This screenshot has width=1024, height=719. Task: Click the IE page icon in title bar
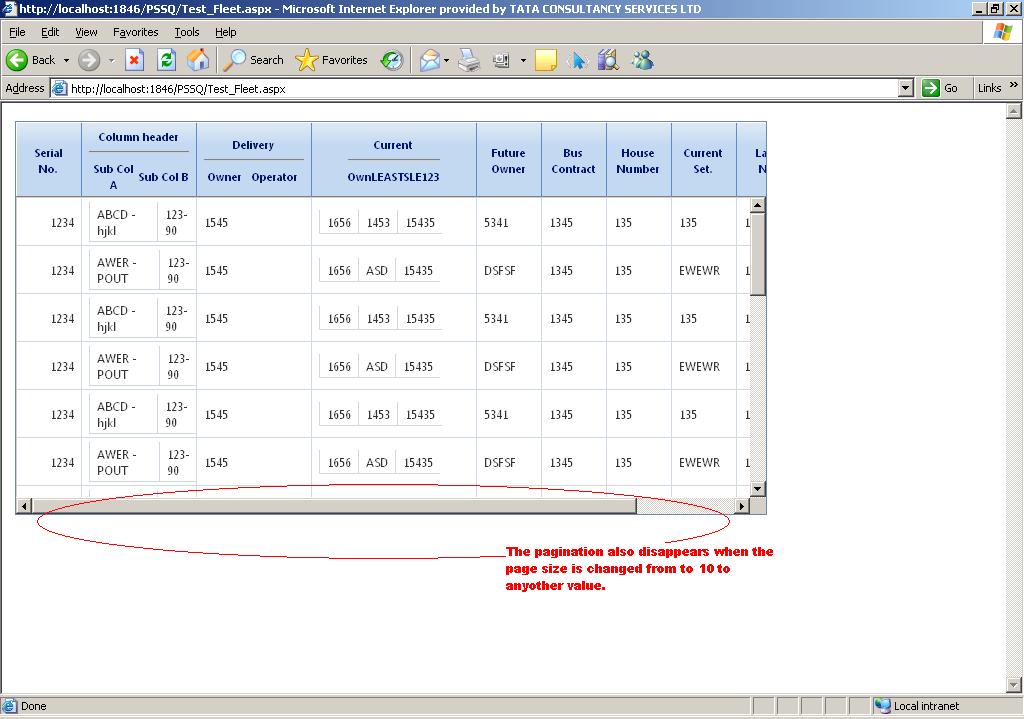pyautogui.click(x=9, y=8)
